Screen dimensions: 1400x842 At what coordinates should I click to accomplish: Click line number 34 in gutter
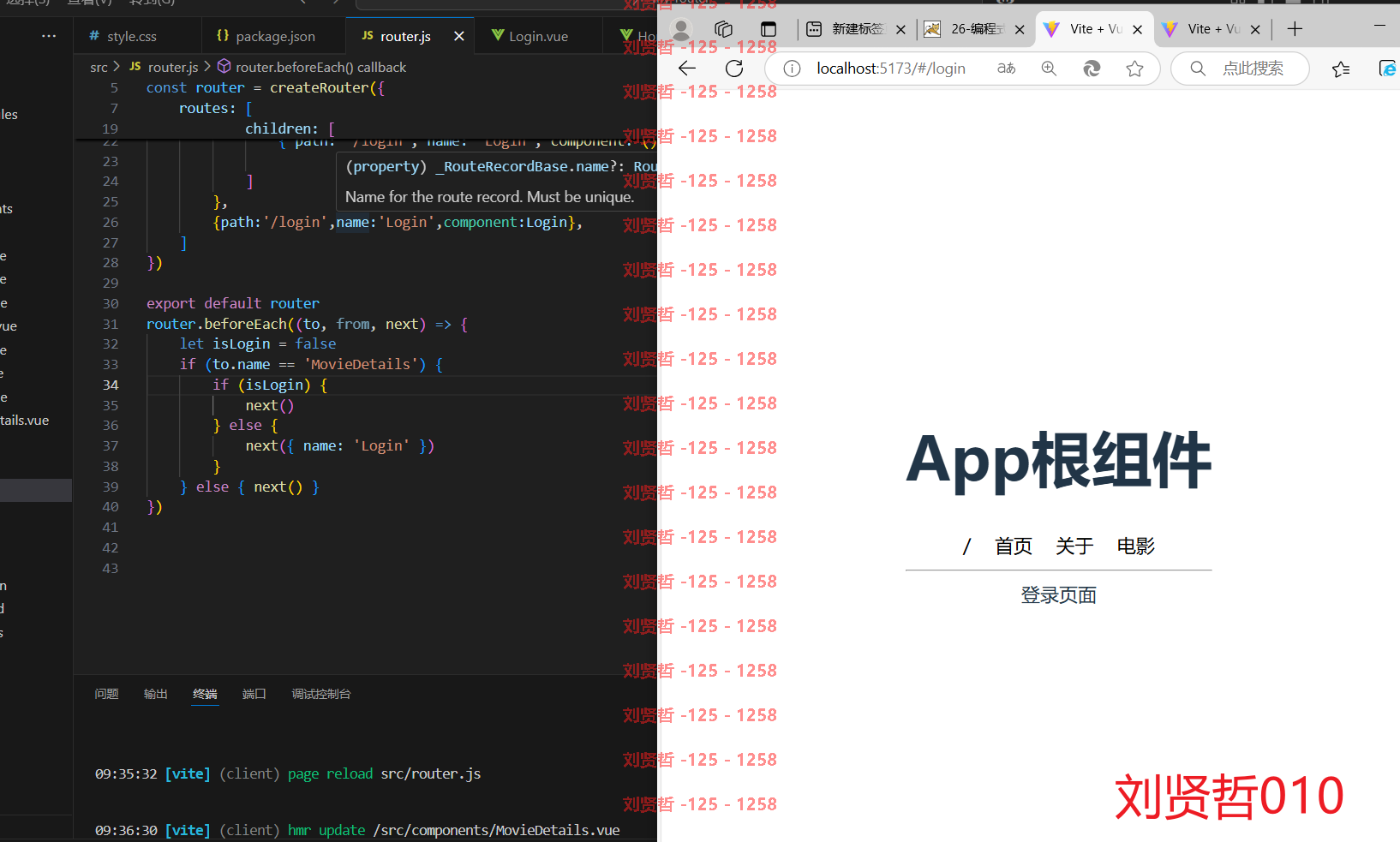pos(111,385)
